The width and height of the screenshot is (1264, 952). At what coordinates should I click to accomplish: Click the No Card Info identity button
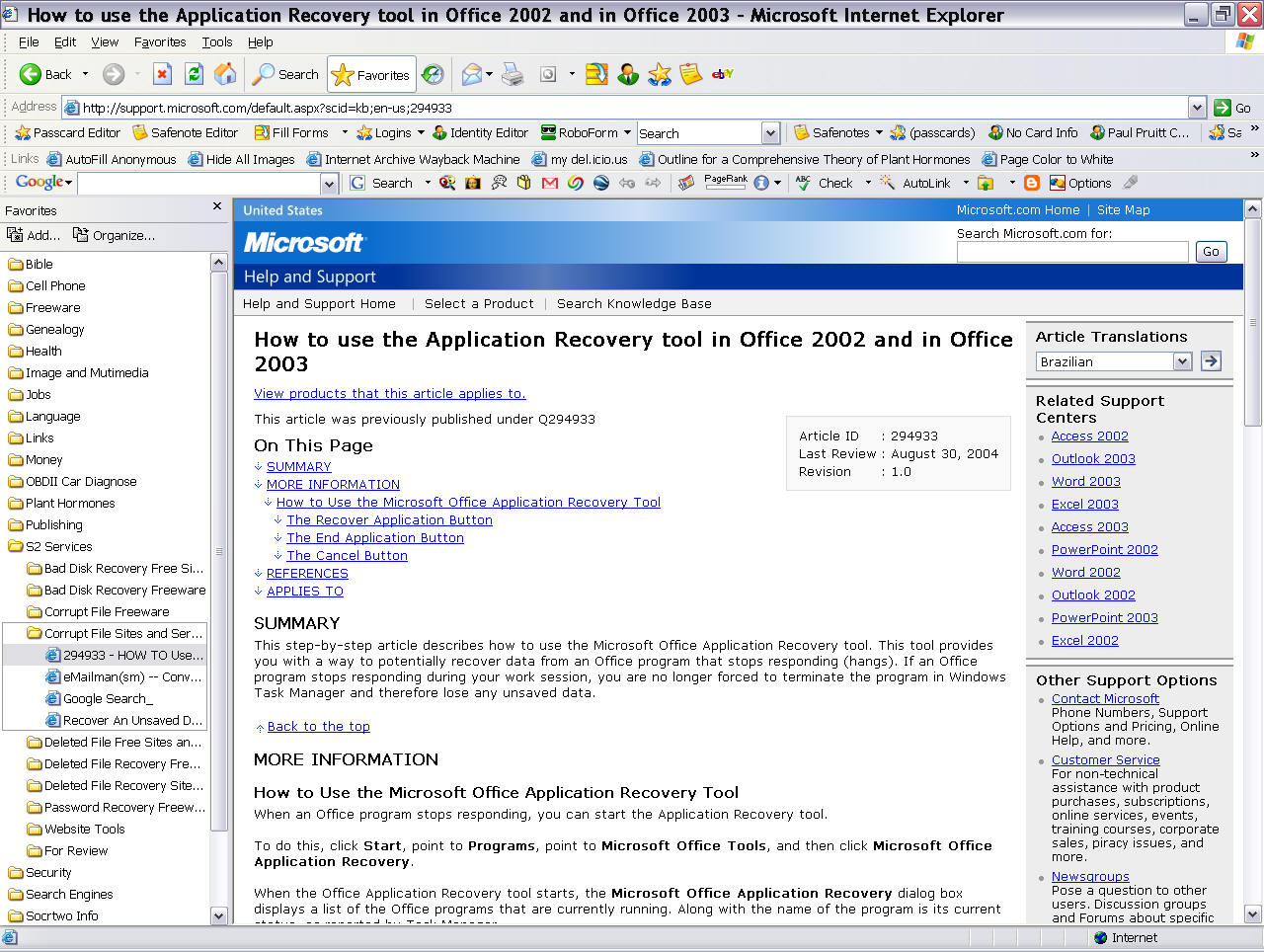pos(1033,132)
